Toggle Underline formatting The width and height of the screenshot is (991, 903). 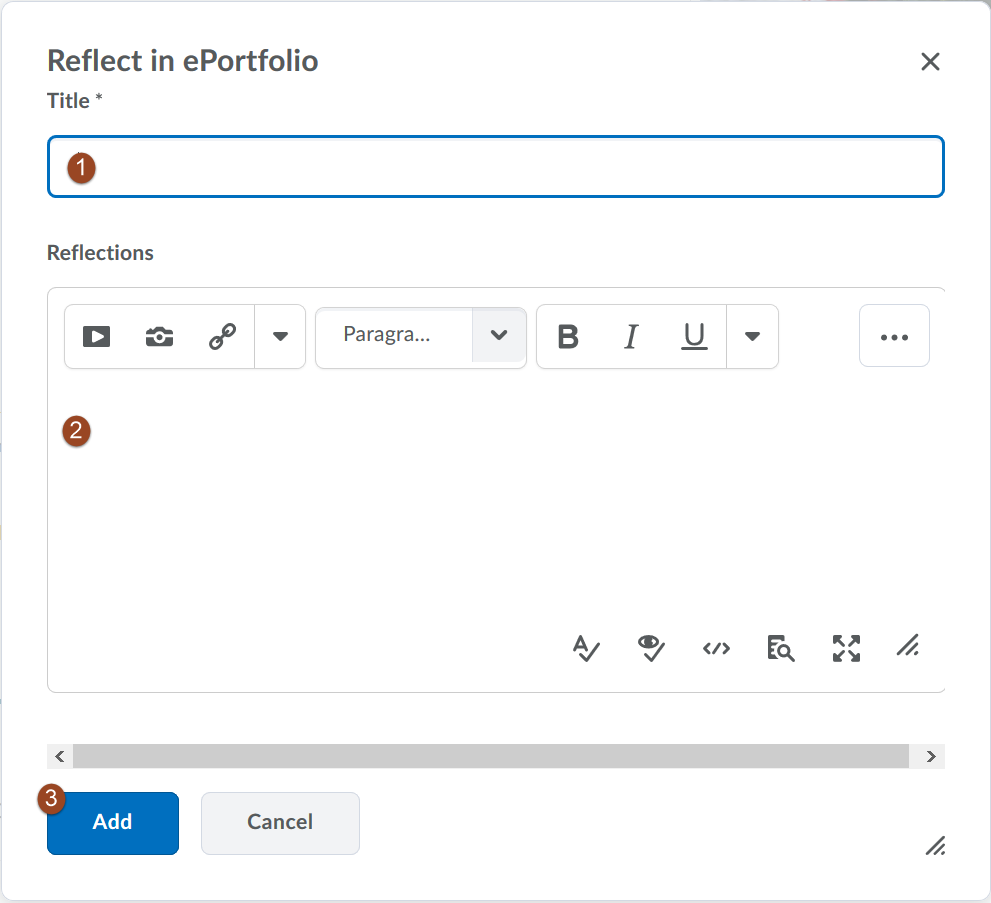694,337
